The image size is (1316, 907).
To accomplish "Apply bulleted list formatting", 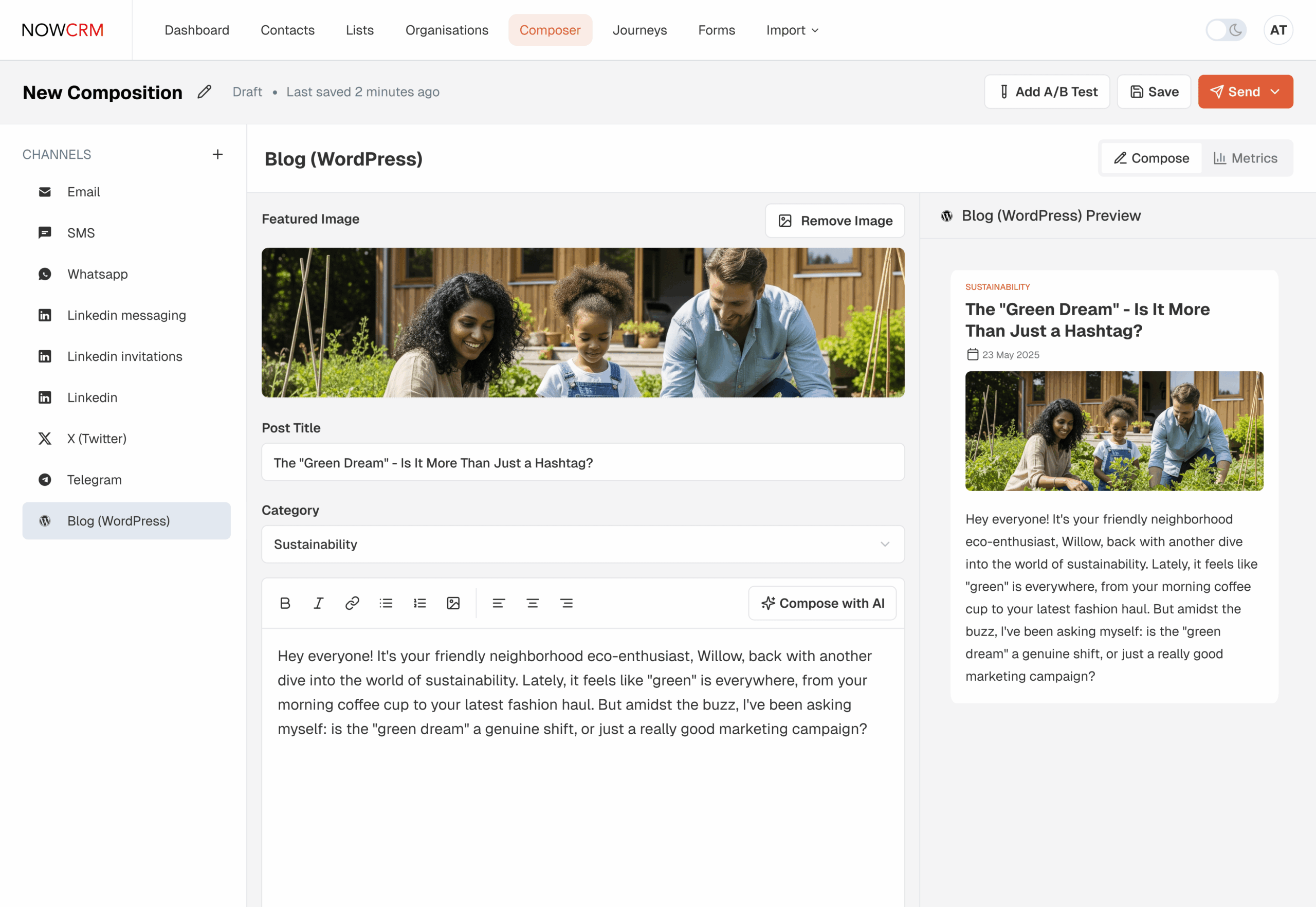I will (x=386, y=603).
